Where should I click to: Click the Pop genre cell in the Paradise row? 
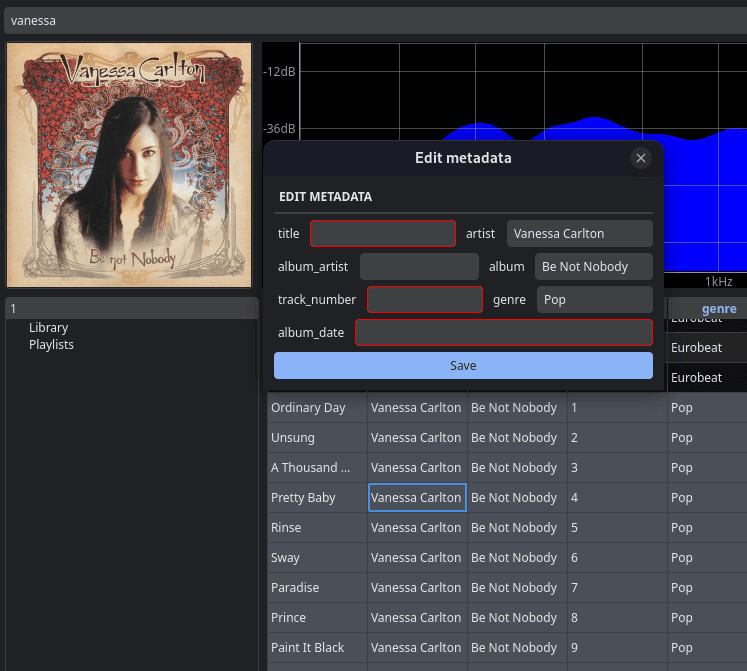point(707,588)
